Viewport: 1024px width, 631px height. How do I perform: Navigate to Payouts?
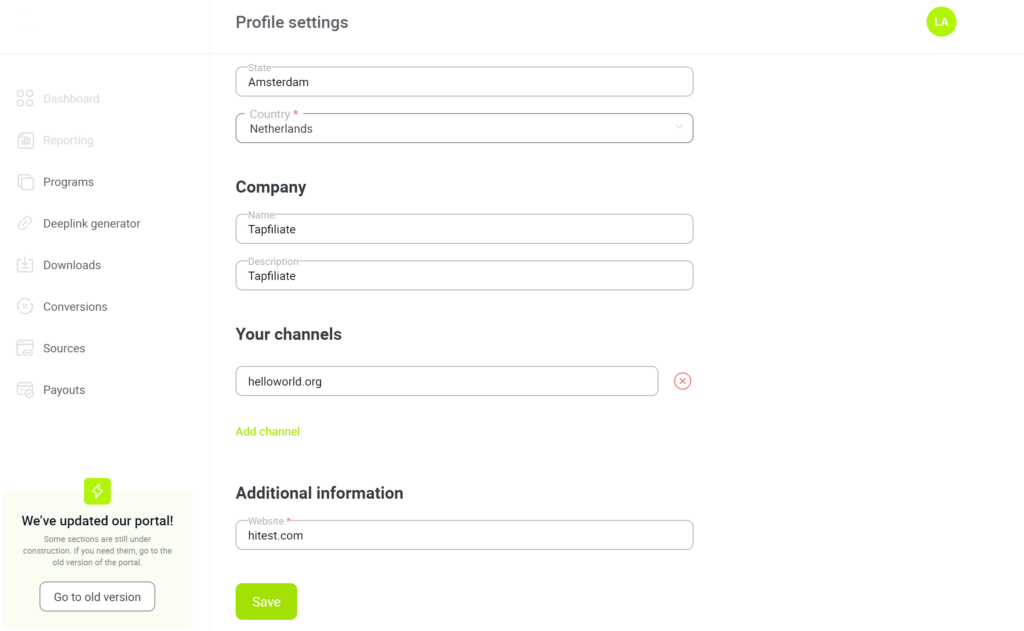64,390
